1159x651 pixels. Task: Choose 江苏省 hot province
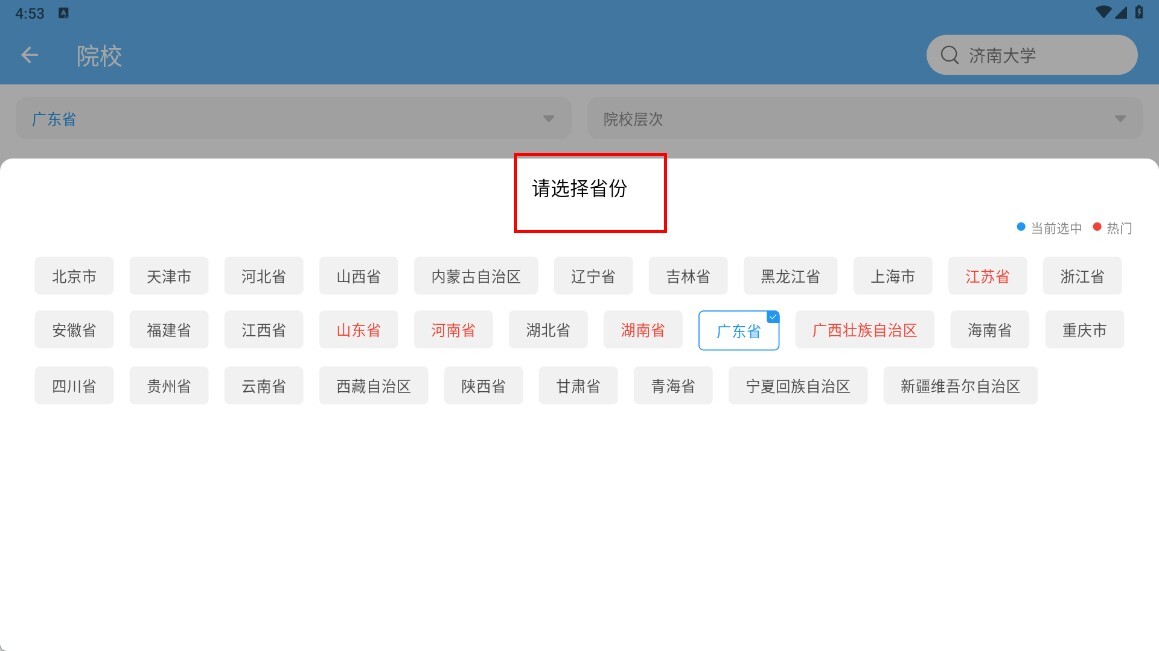coord(987,276)
